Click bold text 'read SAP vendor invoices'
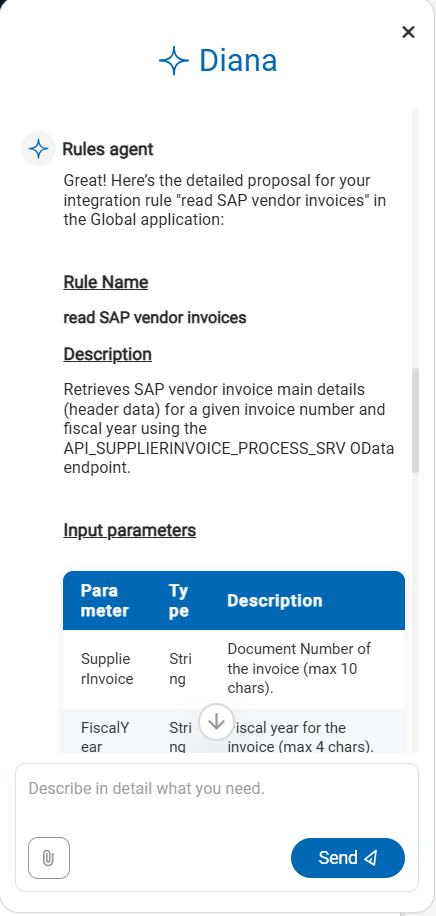Viewport: 436px width, 916px height. 155,318
